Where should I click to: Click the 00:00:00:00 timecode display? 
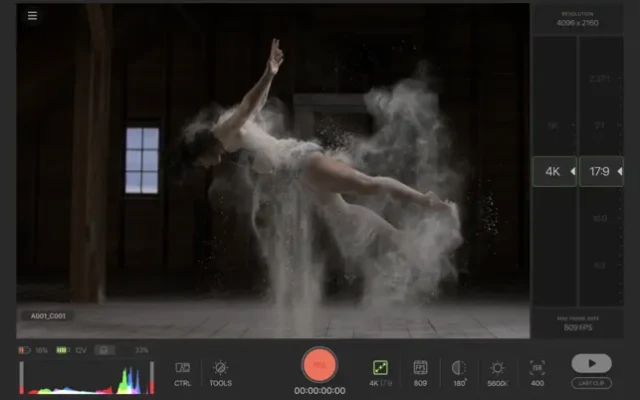320,390
